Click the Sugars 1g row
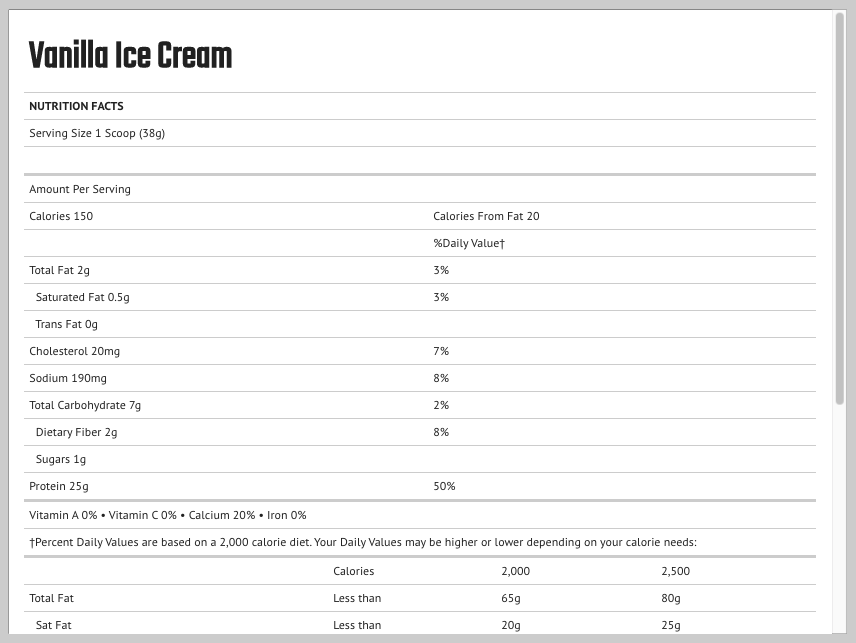856x643 pixels. (60, 459)
